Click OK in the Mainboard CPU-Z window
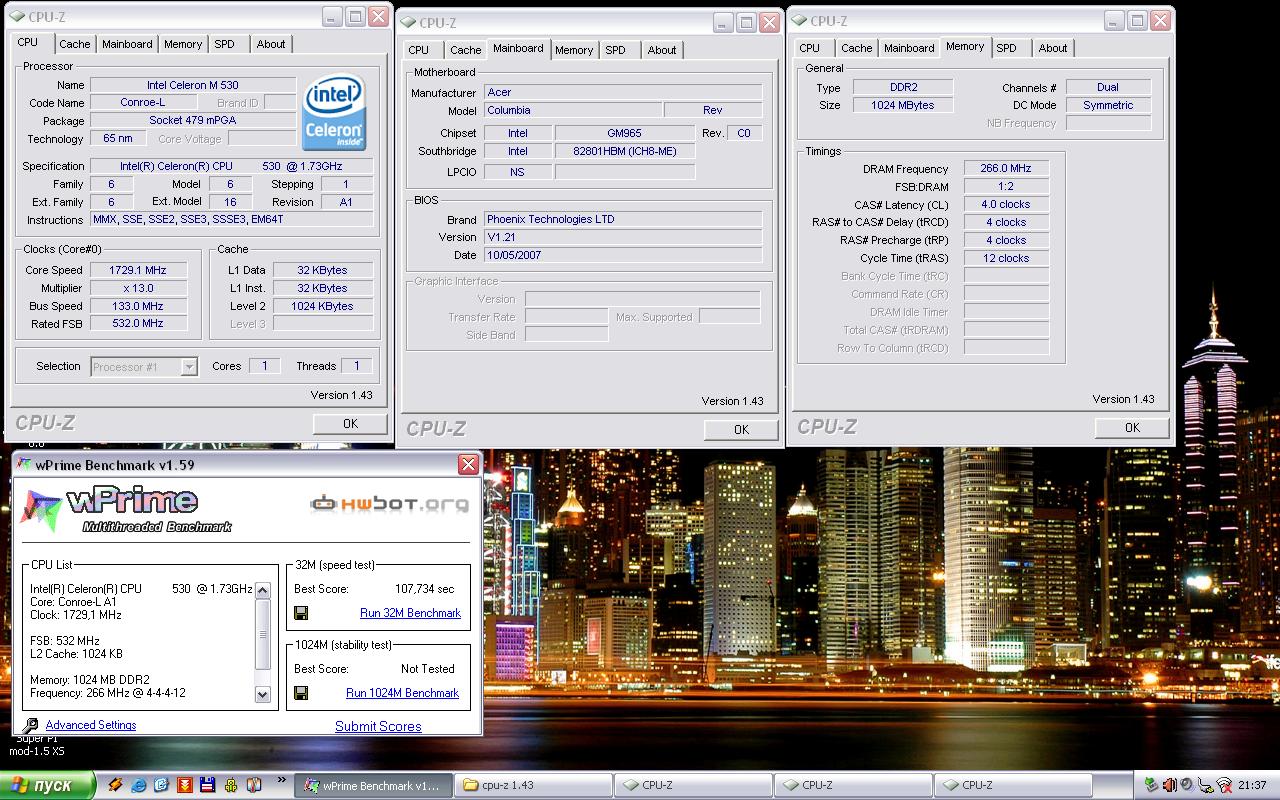 tap(741, 430)
